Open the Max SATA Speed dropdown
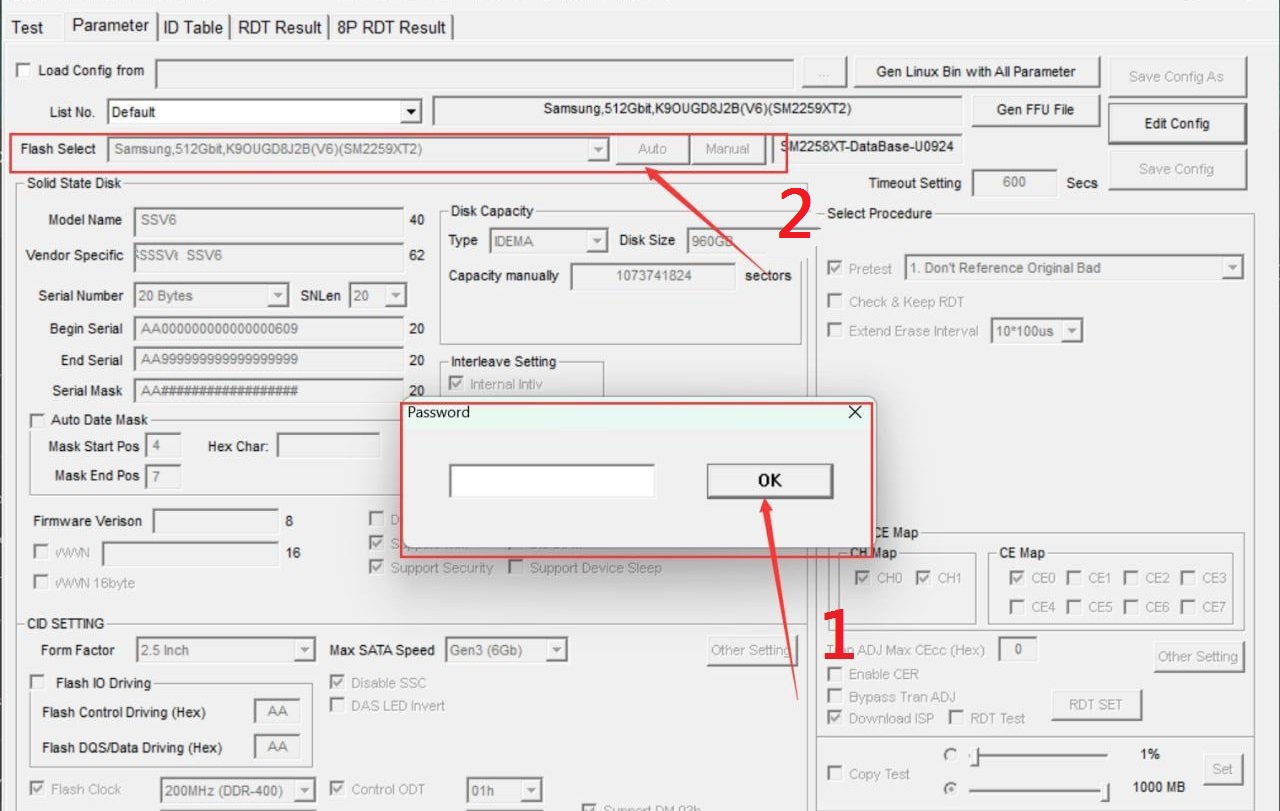Screen dimensions: 1280x811 pyautogui.click(x=557, y=650)
